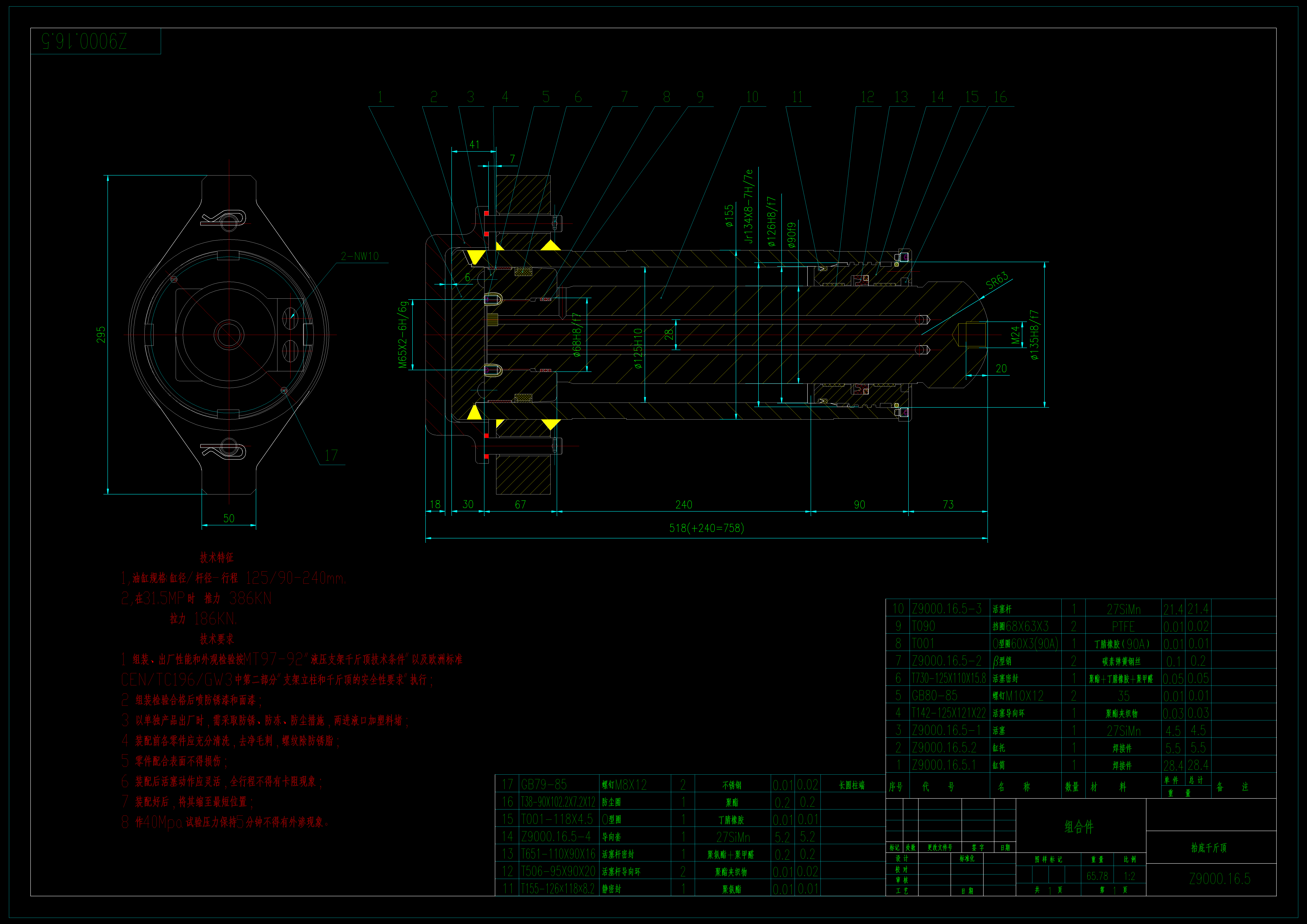The image size is (1307, 924).
Task: Select the ø135H8/f7 fit dimension
Action: pyautogui.click(x=1034, y=335)
